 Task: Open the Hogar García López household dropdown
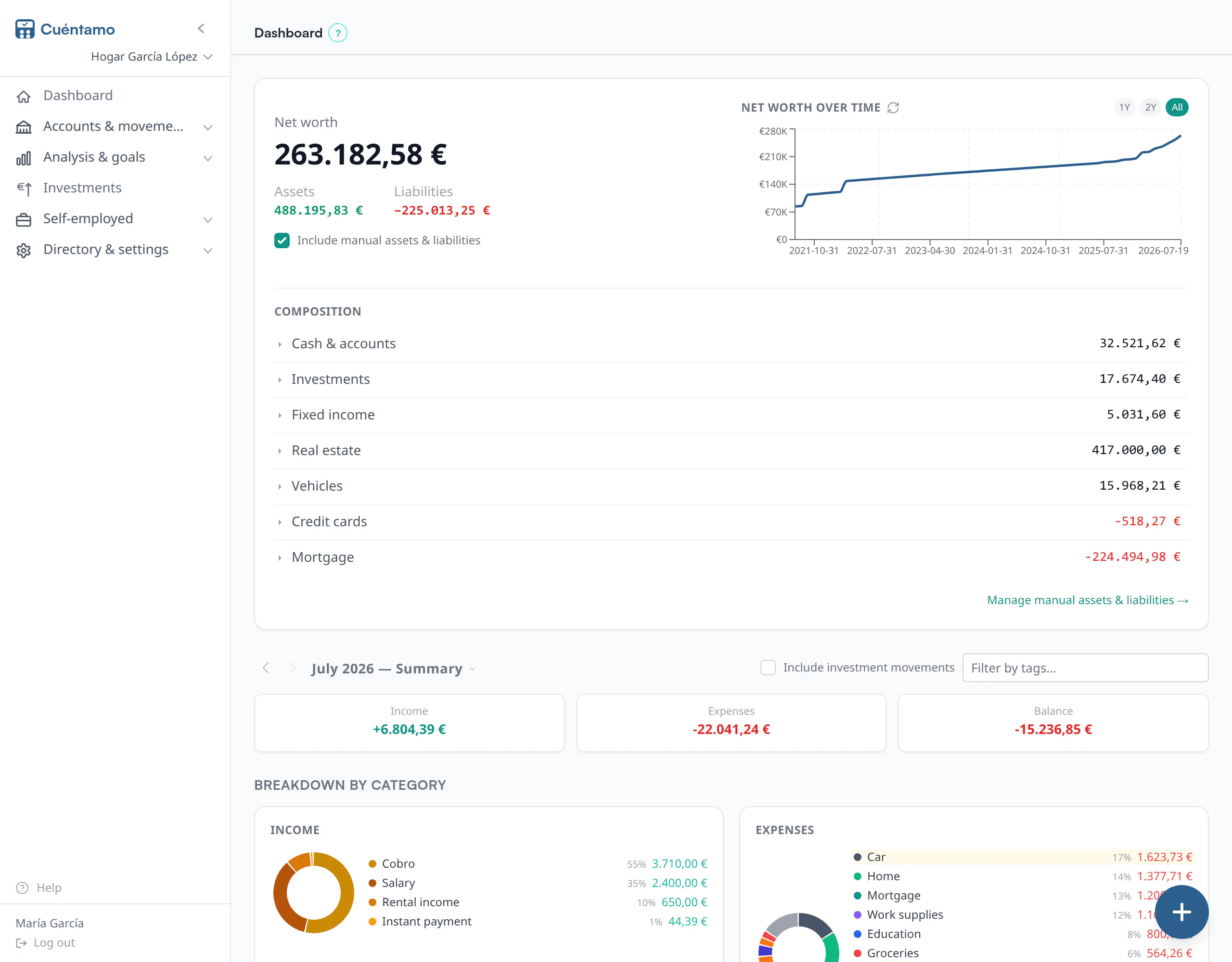(152, 56)
